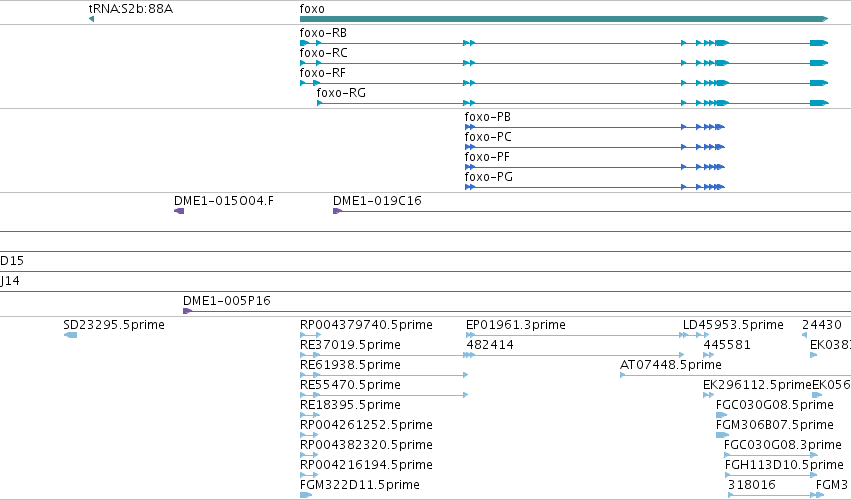This screenshot has width=851, height=500.
Task: Click the foxo-PB protein feature label
Action: [487, 117]
